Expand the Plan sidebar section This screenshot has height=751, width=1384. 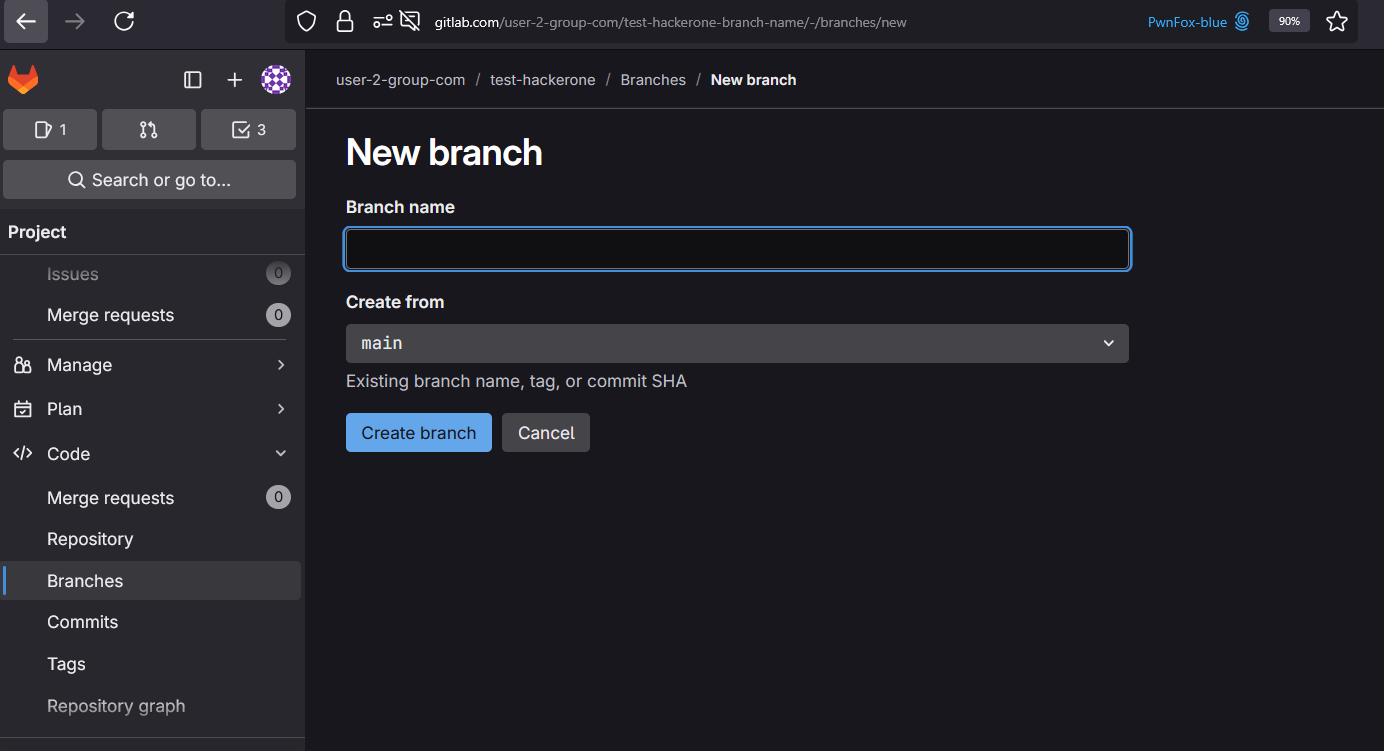click(x=150, y=409)
